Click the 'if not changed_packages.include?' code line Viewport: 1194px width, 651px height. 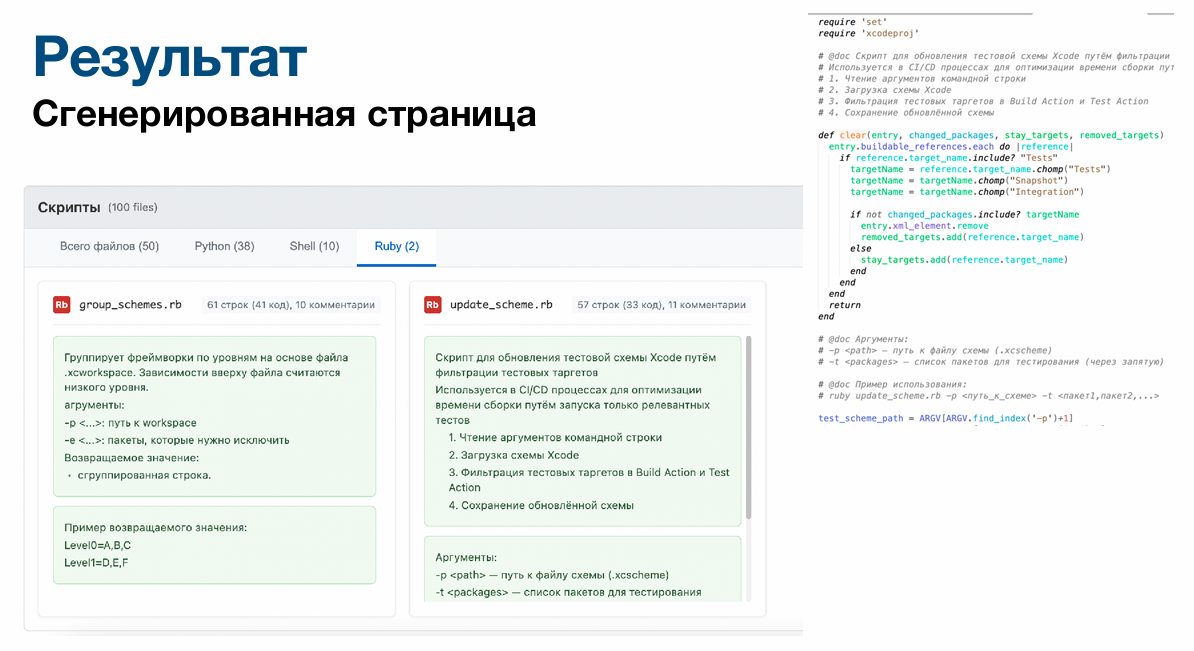964,214
